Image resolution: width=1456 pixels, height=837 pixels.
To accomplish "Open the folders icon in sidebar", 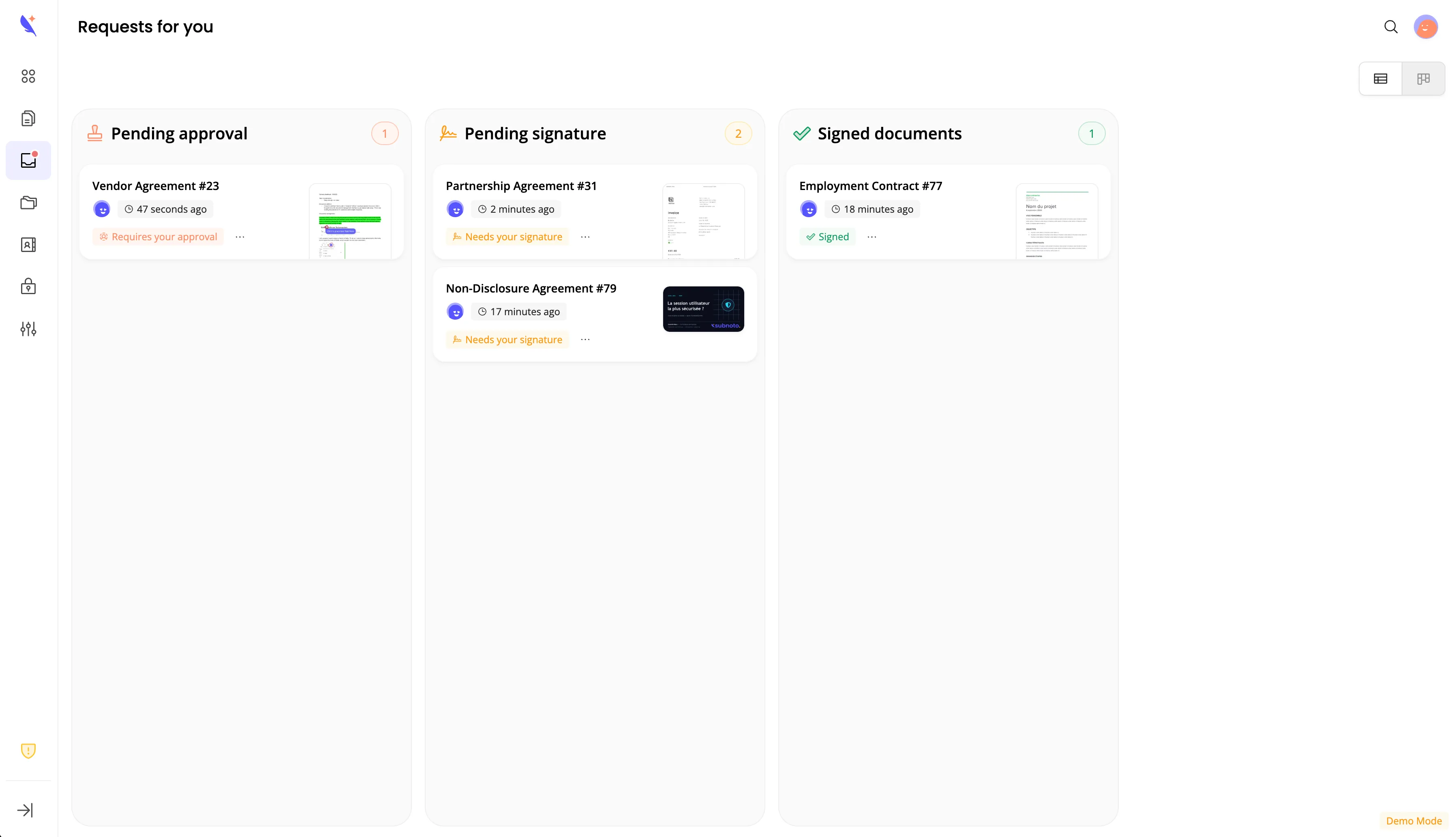I will pos(28,202).
